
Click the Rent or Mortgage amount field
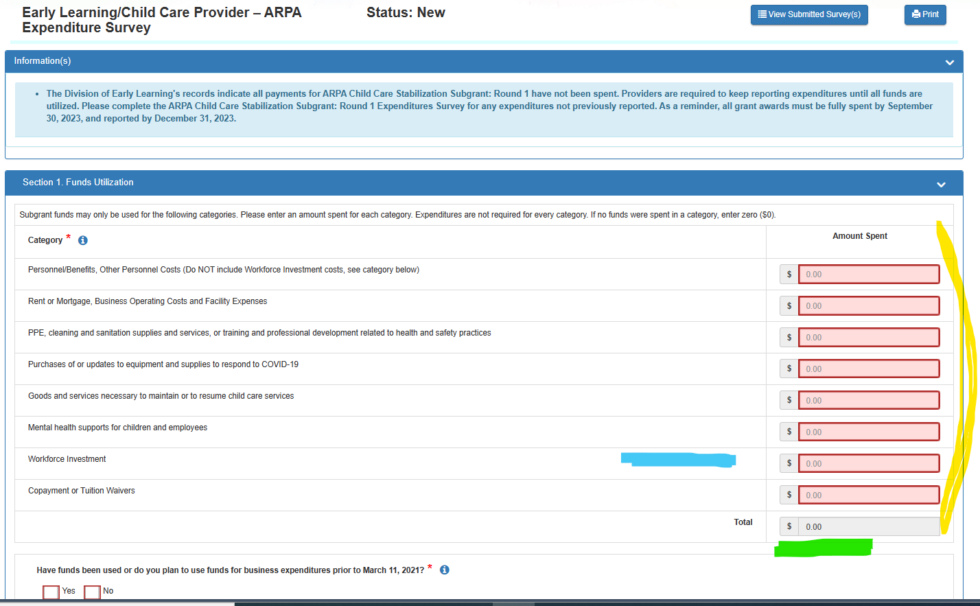tap(868, 306)
